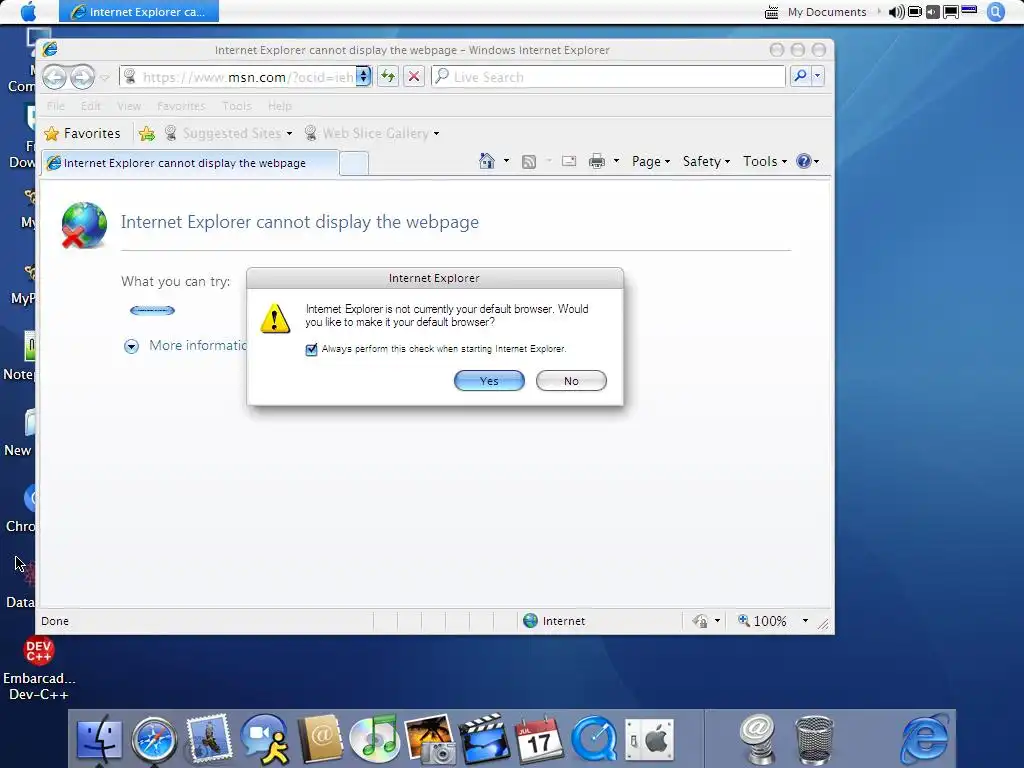Click the volume speaker tray icon

(896, 12)
